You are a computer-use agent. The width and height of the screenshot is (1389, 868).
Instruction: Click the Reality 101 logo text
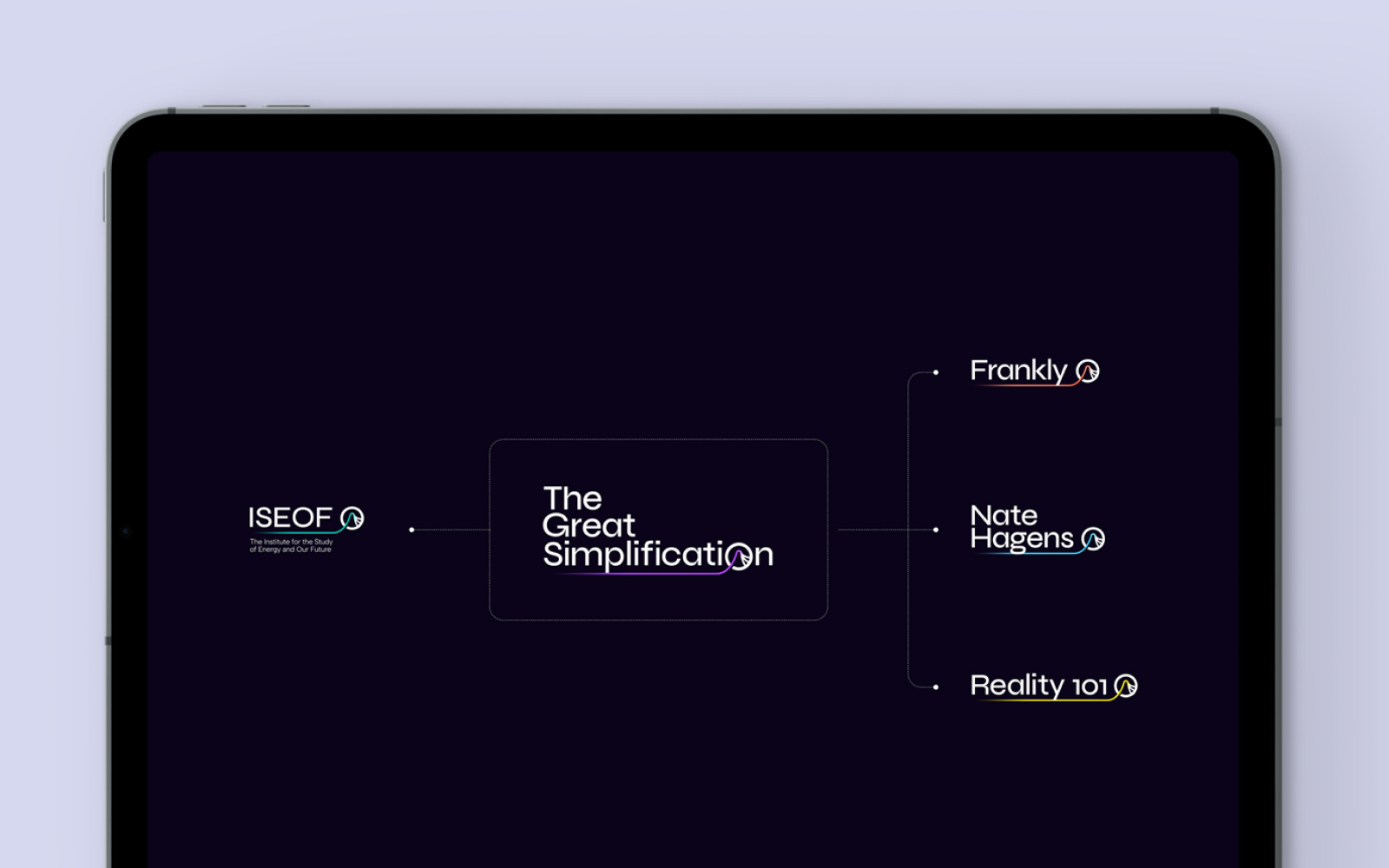tap(1038, 686)
